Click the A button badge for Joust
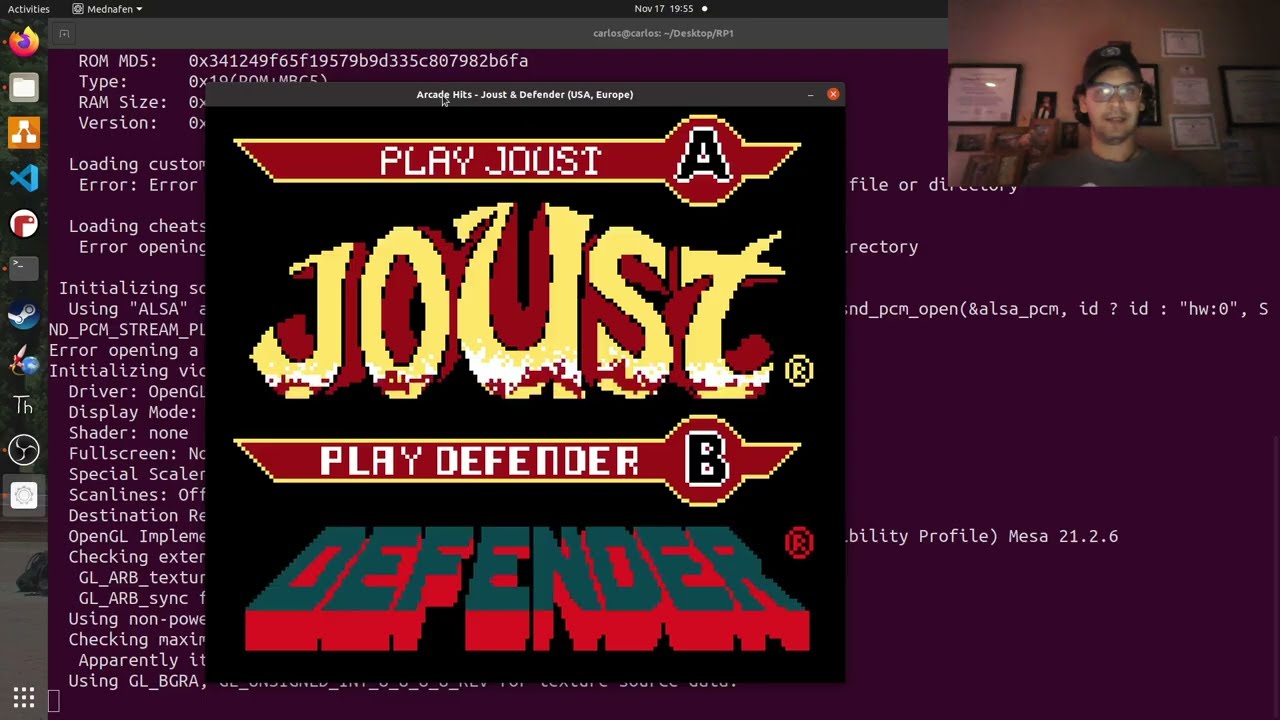The height and width of the screenshot is (720, 1280). coord(705,160)
